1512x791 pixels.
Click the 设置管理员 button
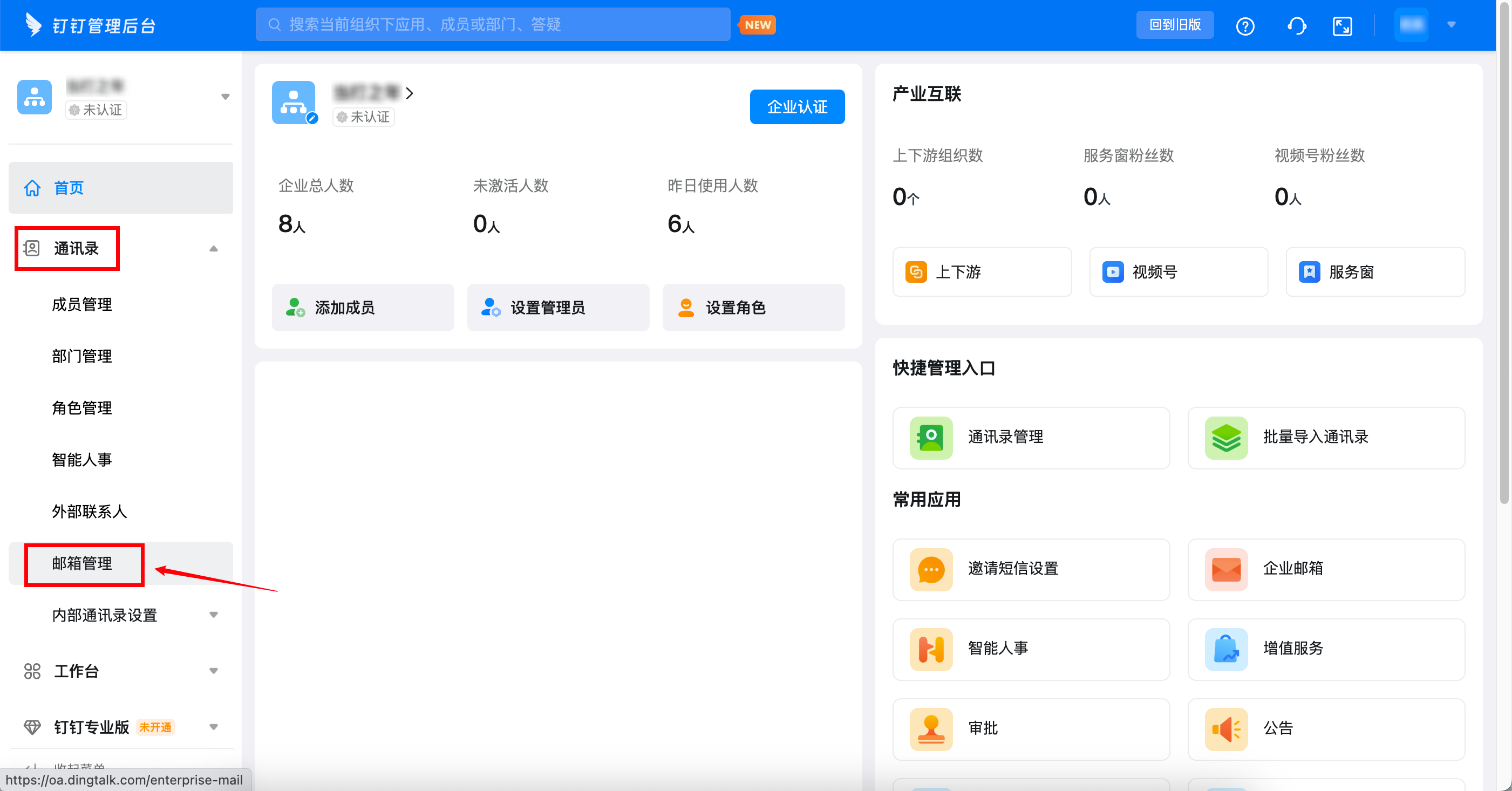[557, 308]
